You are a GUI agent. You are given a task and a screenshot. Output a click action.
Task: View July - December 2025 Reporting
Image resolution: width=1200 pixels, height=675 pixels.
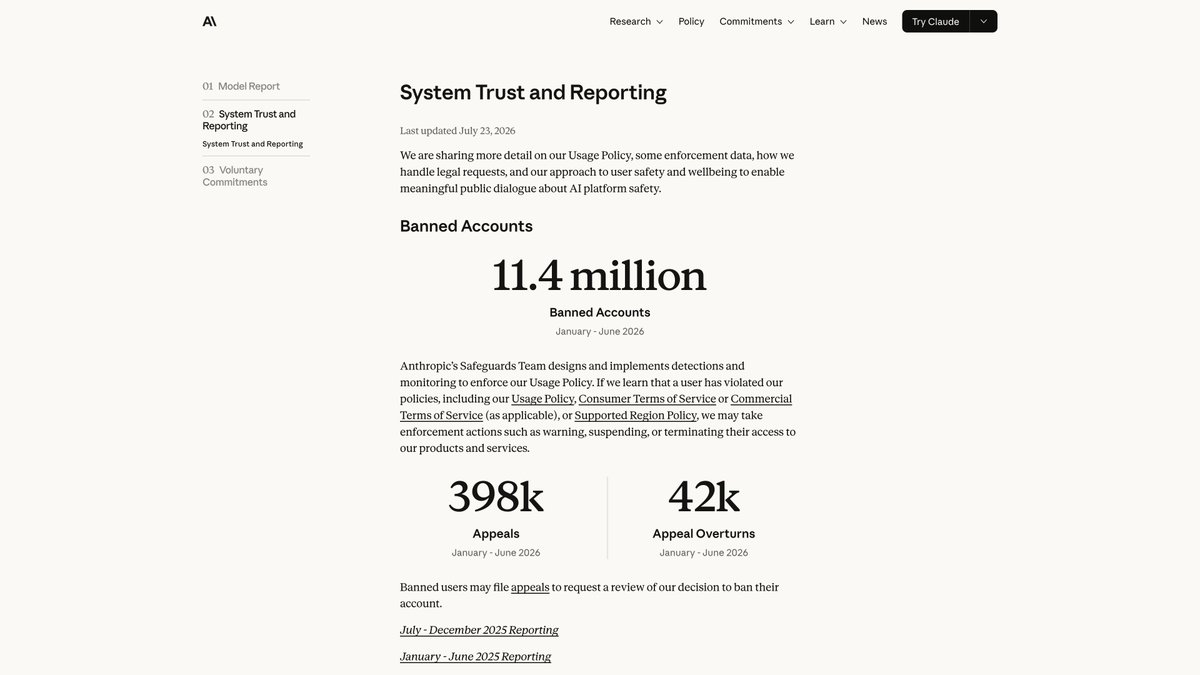(x=479, y=630)
